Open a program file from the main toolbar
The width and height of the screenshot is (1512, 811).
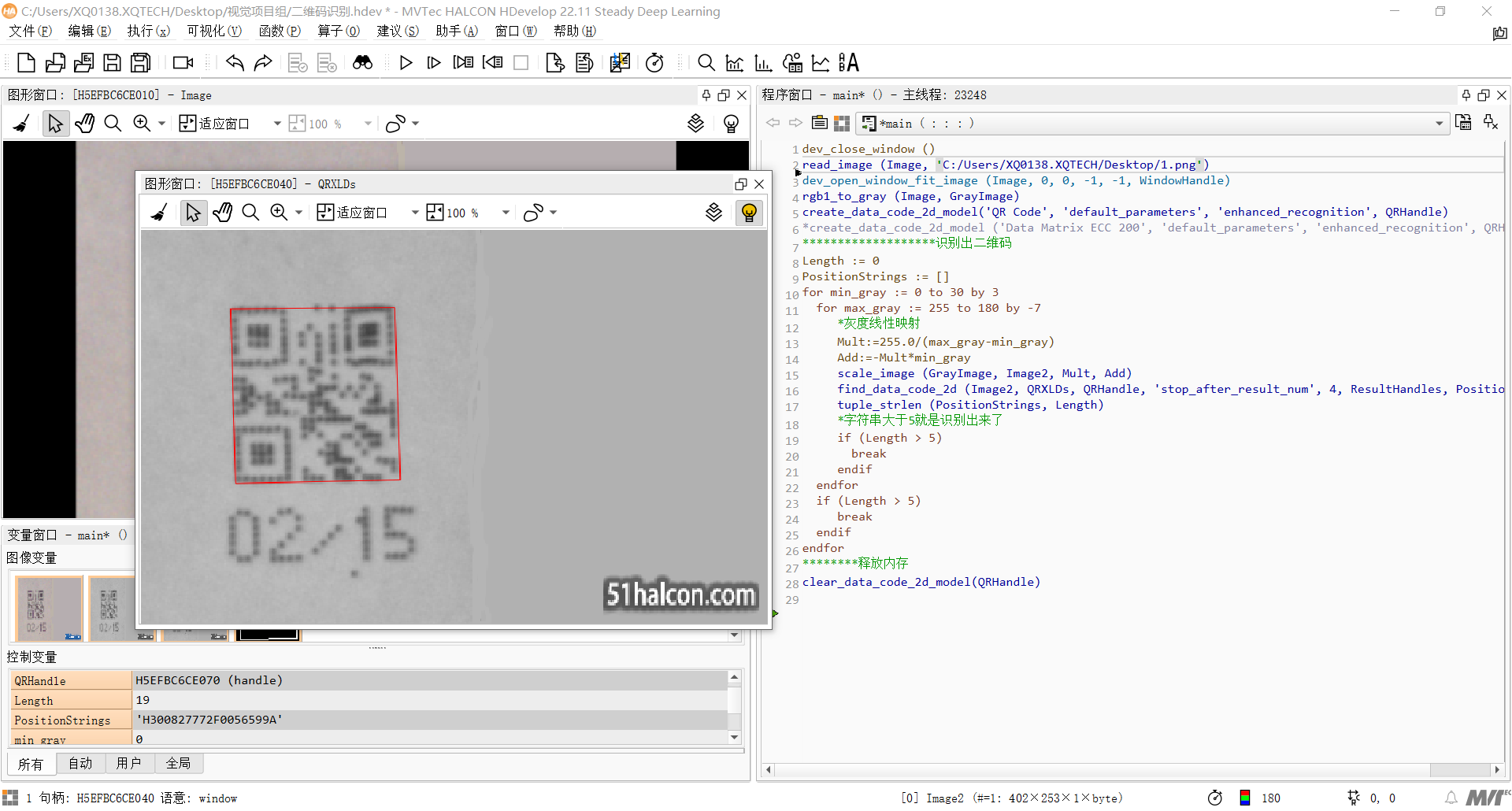click(x=55, y=63)
